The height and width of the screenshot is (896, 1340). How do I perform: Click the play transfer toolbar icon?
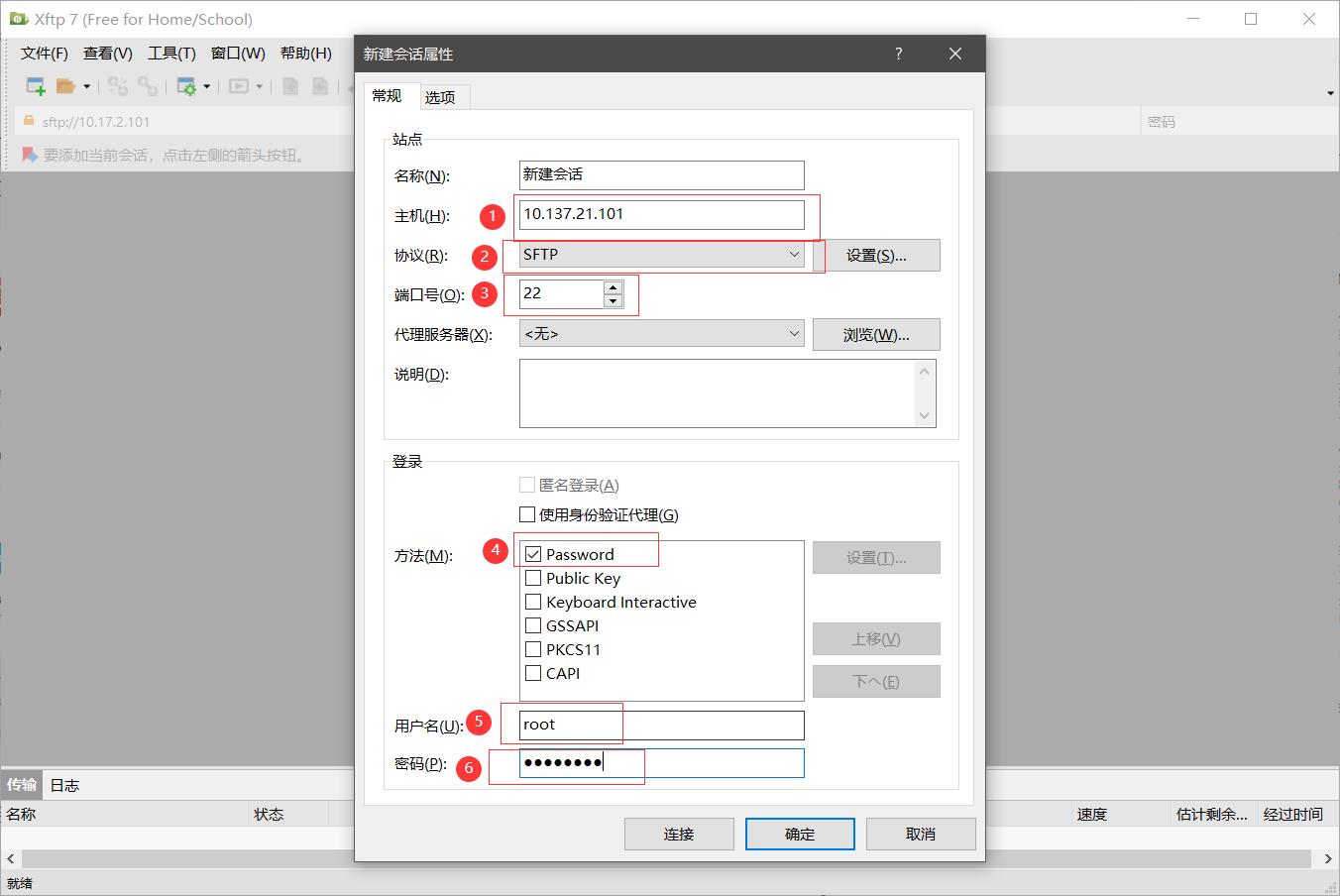click(x=238, y=86)
